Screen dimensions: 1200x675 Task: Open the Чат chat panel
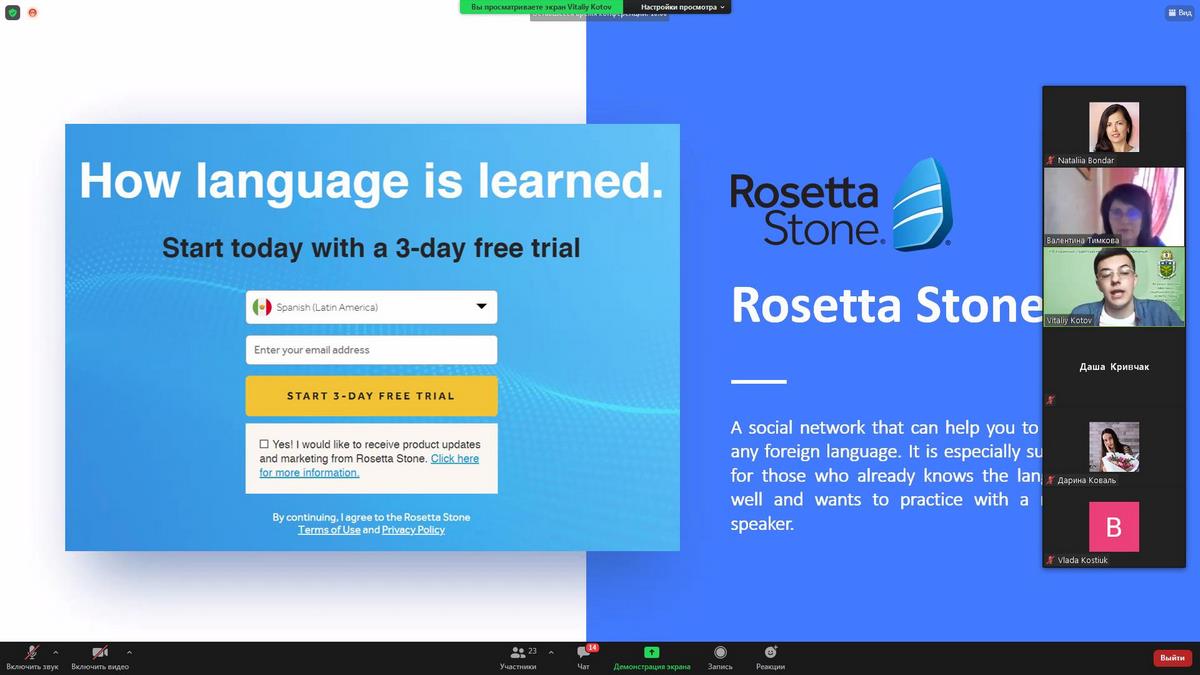(x=583, y=652)
